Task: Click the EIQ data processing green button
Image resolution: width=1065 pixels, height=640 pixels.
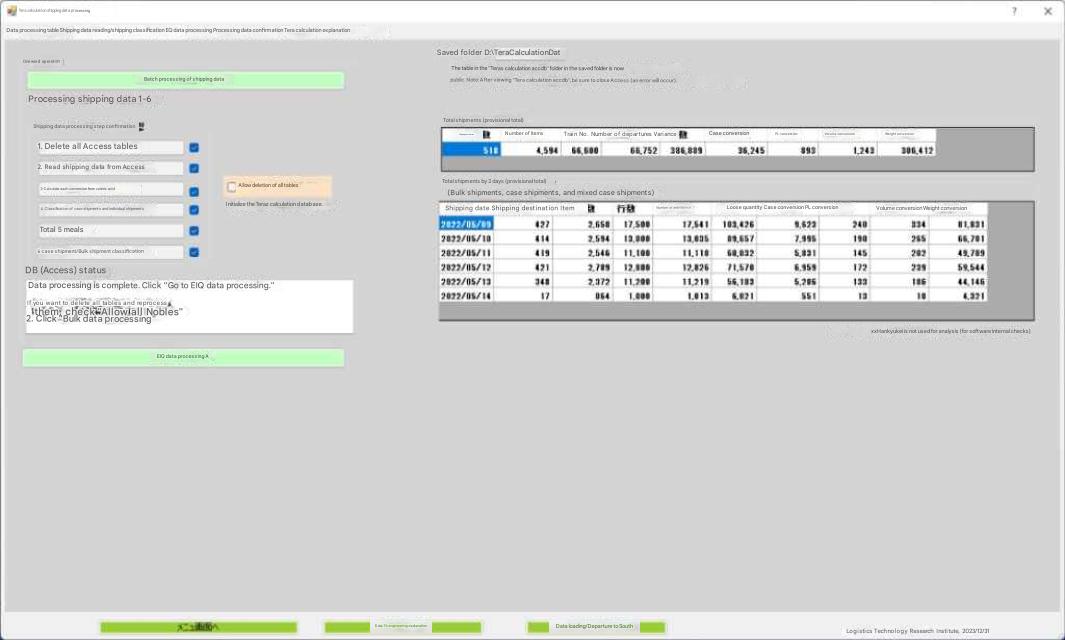Action: (x=183, y=357)
